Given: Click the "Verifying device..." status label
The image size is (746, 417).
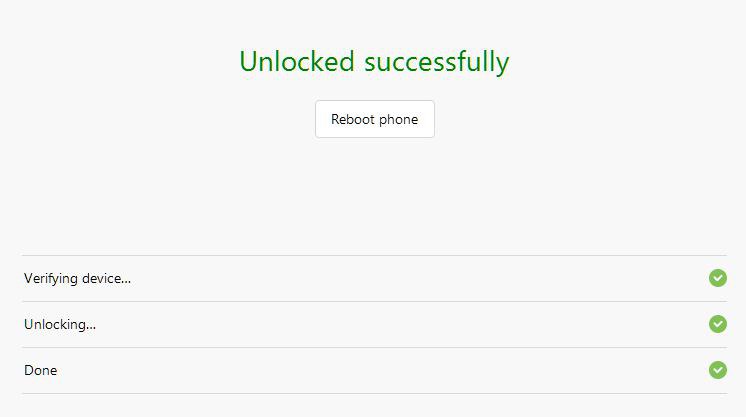Looking at the screenshot, I should tap(77, 278).
